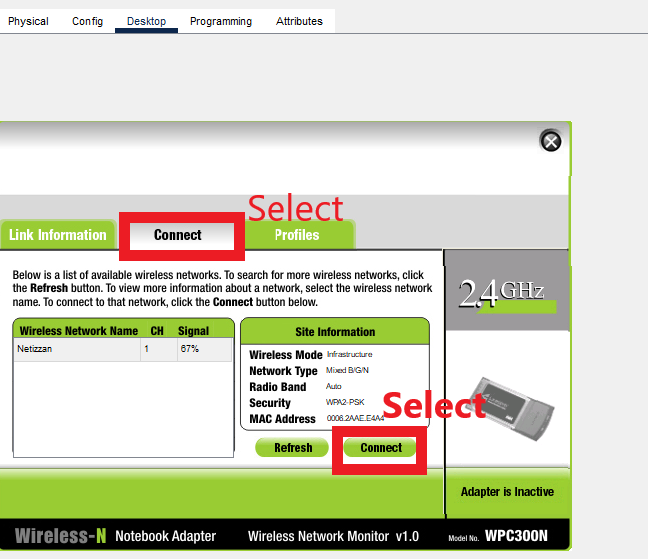Click the Wireless-N logo in footer
Screen dimensions: 648x559
[x=60, y=535]
